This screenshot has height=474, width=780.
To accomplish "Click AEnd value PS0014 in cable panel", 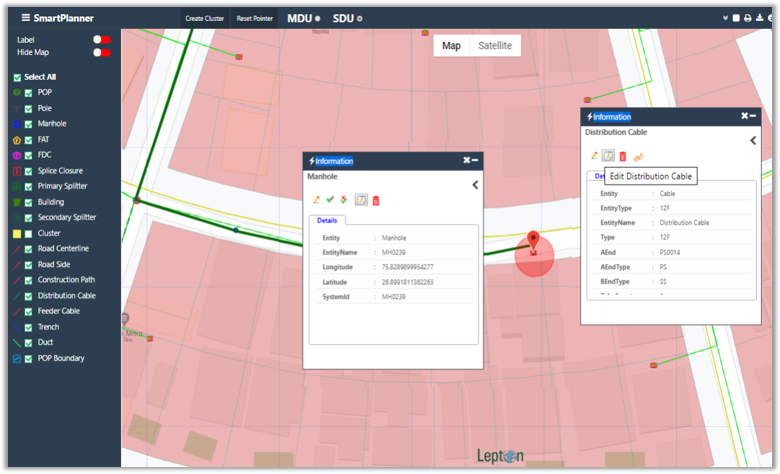I will [670, 252].
